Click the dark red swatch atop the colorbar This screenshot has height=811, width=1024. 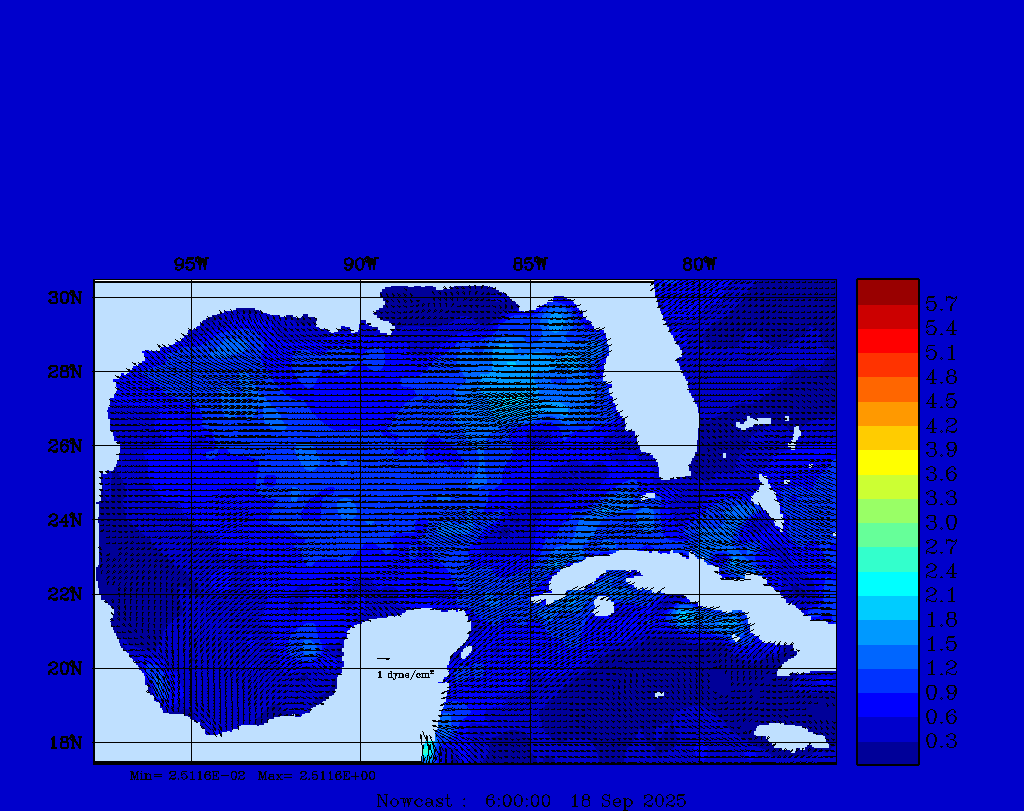click(887, 292)
